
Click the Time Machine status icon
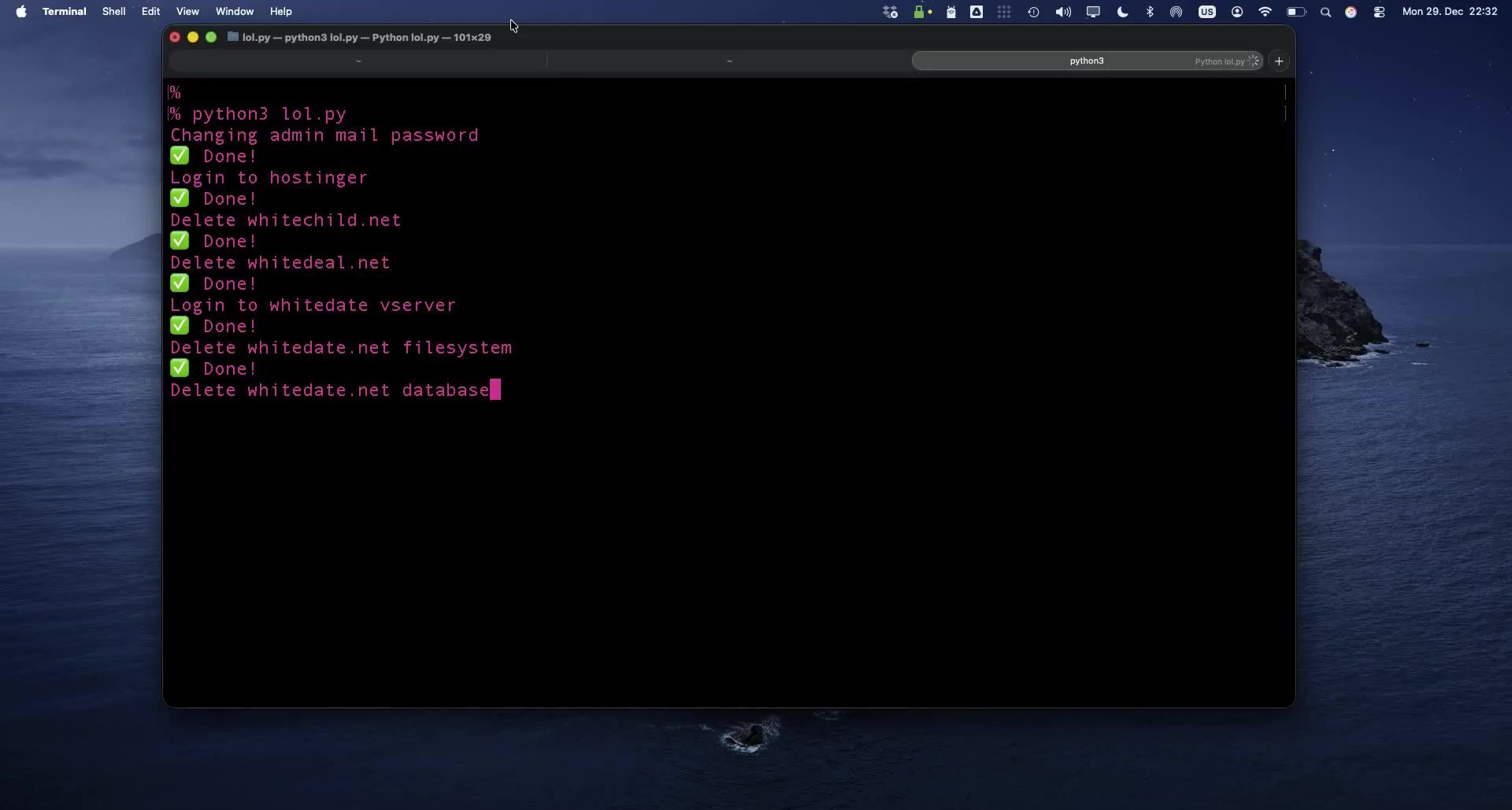[x=1033, y=12]
